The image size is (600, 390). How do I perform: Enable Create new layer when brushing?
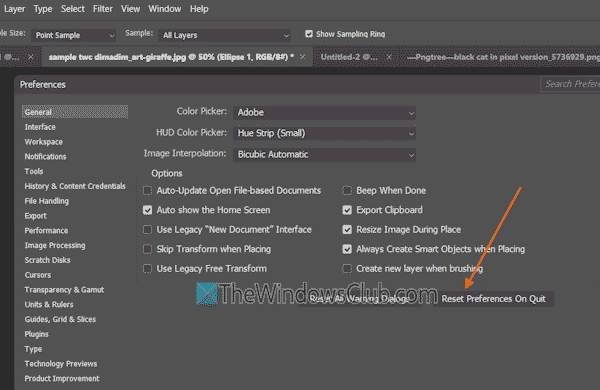(x=347, y=269)
